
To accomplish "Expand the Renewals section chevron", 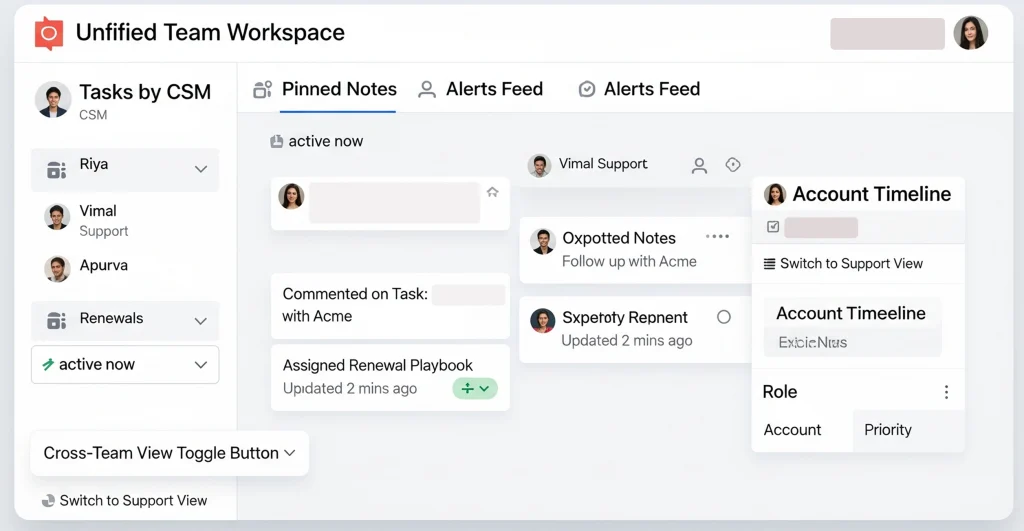I will [200, 321].
